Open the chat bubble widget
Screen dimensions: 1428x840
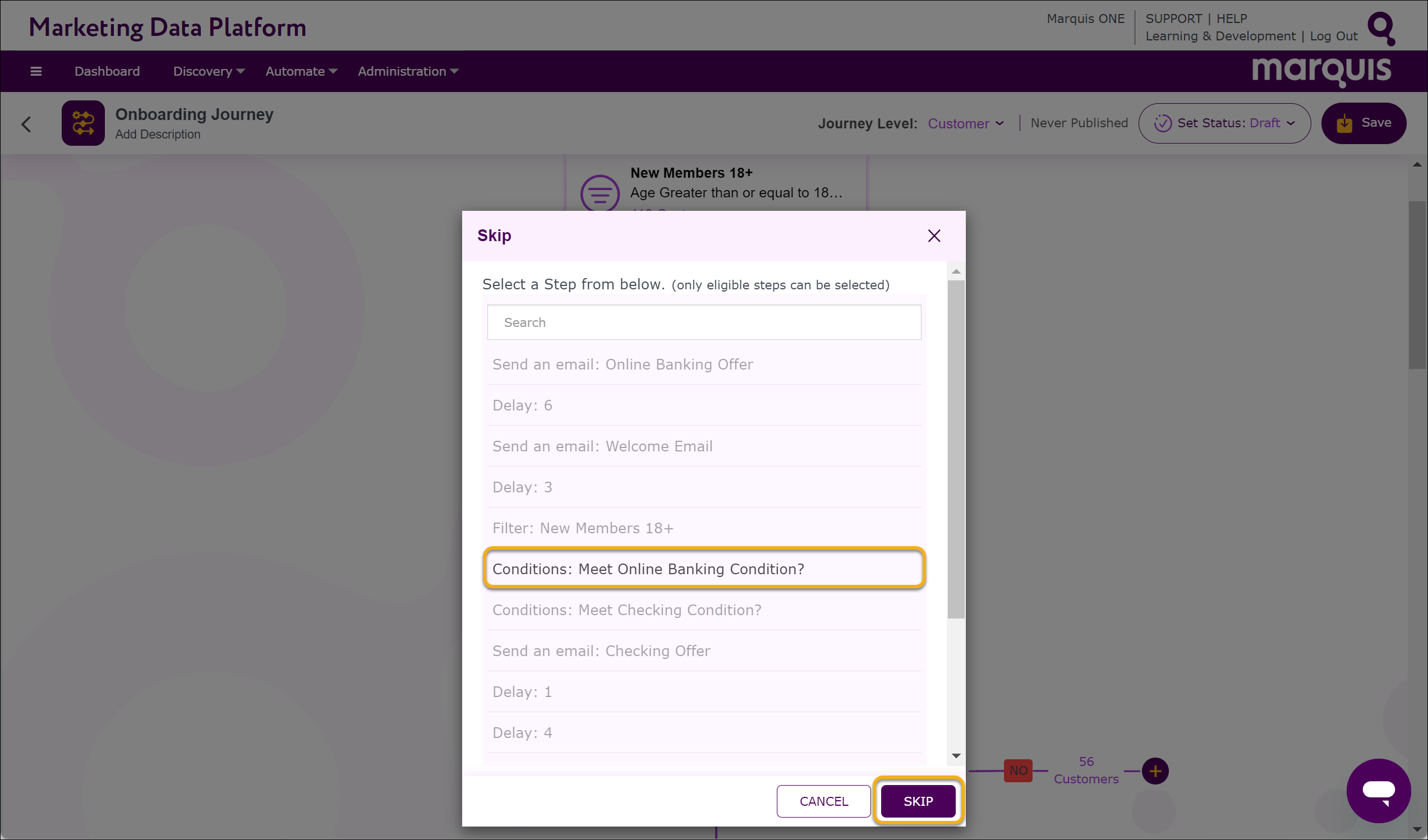(1378, 791)
